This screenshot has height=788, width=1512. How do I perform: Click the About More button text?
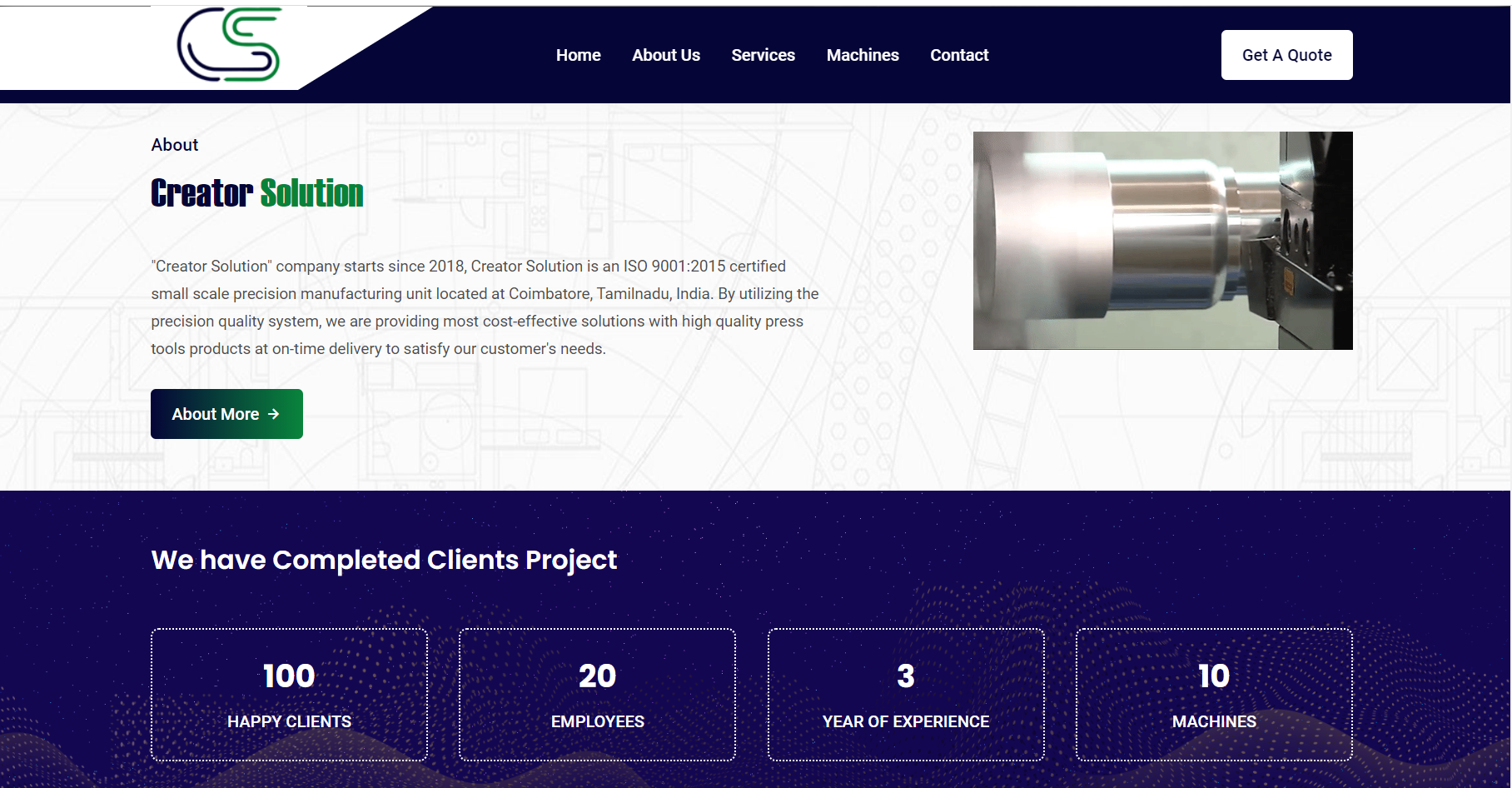click(x=215, y=414)
